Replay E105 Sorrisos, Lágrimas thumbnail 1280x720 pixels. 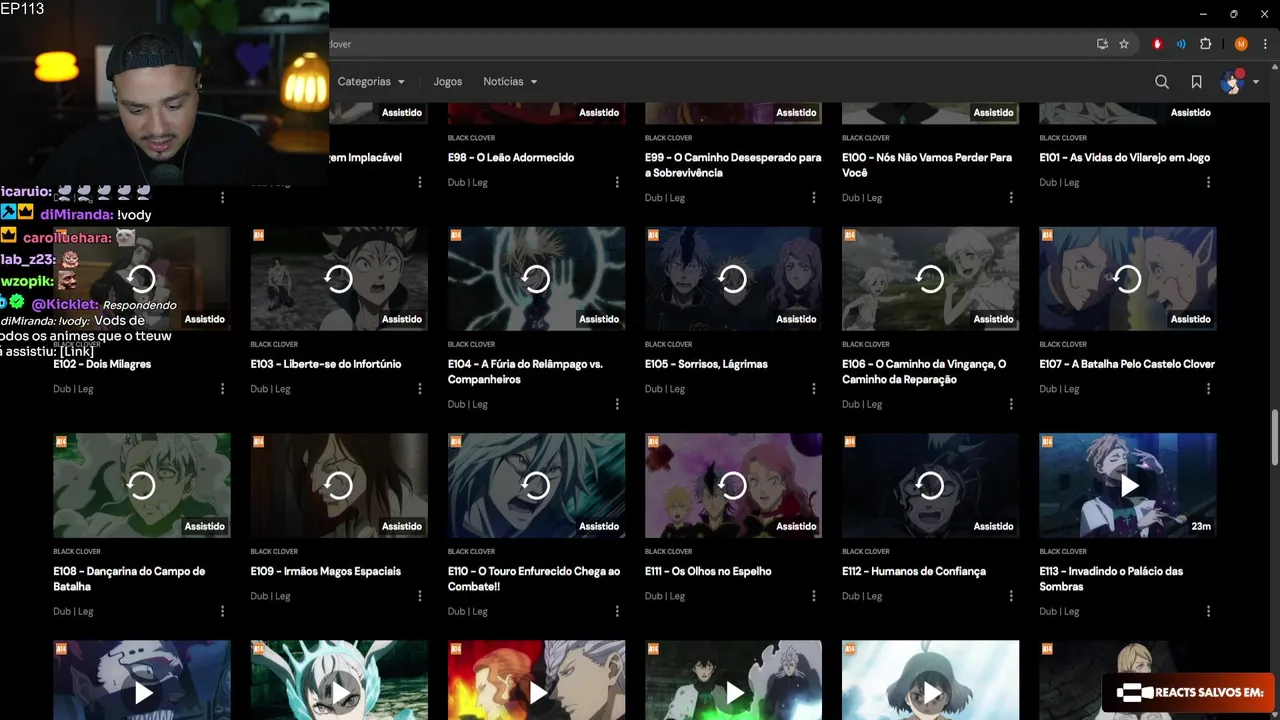733,279
